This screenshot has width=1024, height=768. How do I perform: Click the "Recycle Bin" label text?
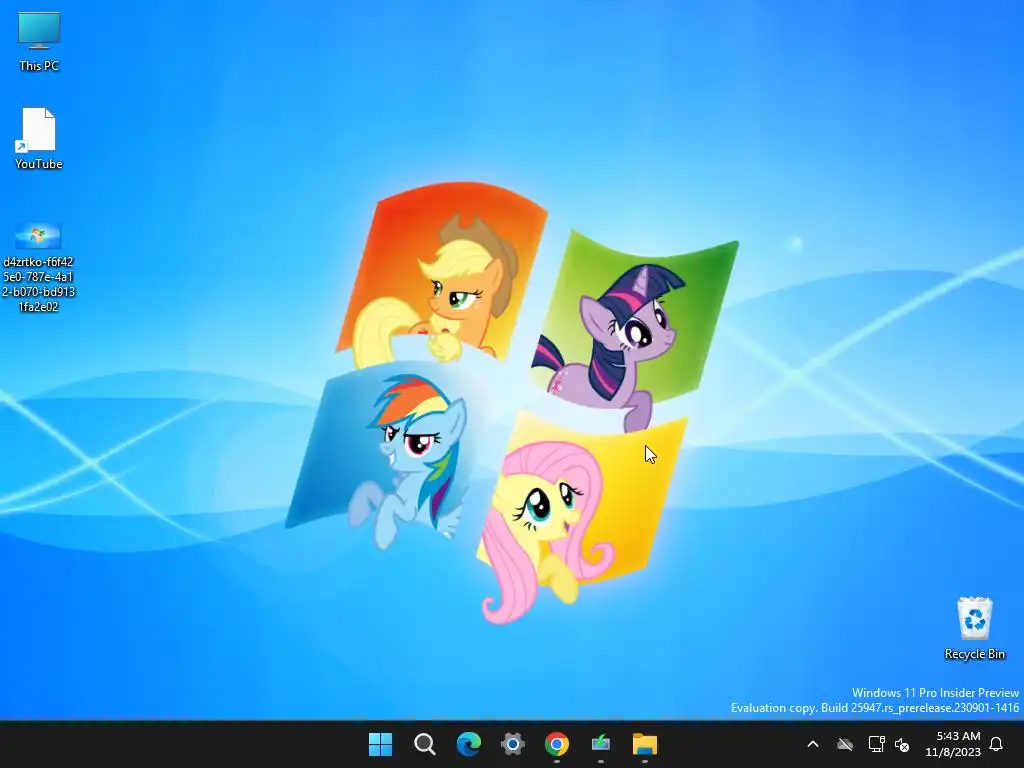pyautogui.click(x=974, y=654)
